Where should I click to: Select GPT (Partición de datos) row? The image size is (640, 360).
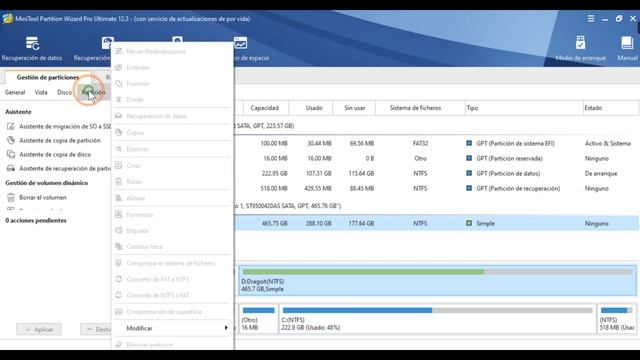[436, 173]
